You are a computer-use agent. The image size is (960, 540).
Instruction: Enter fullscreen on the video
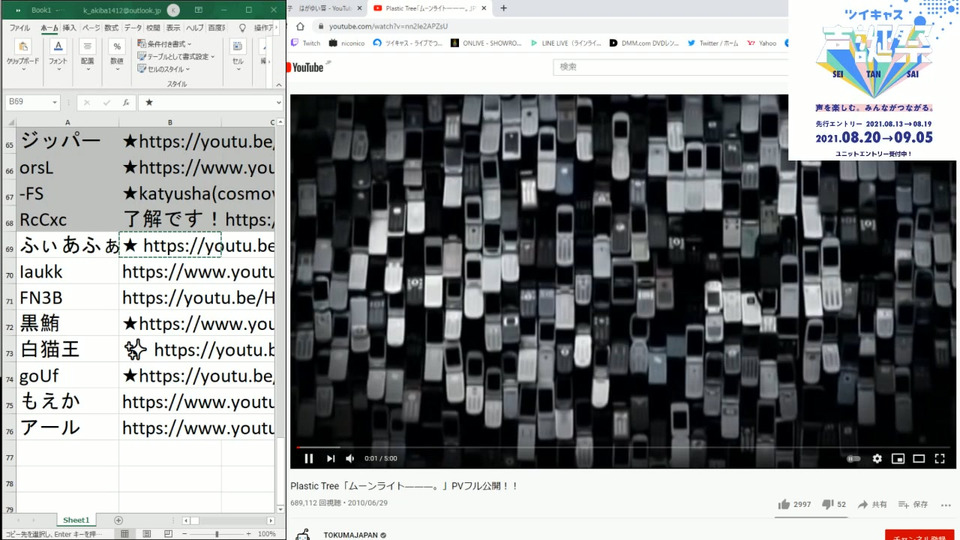click(940, 459)
